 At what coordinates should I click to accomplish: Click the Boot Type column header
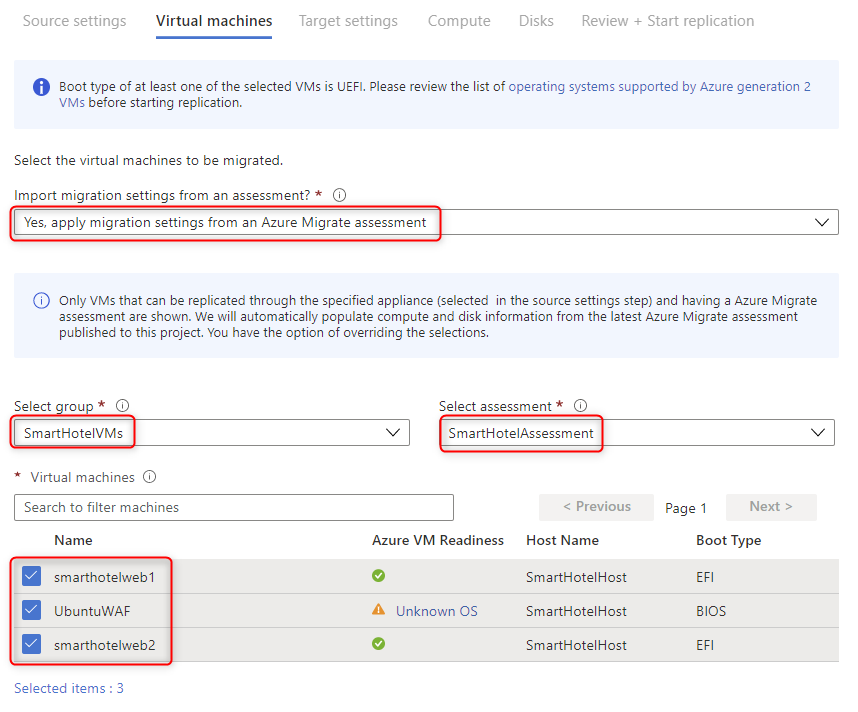coord(728,540)
